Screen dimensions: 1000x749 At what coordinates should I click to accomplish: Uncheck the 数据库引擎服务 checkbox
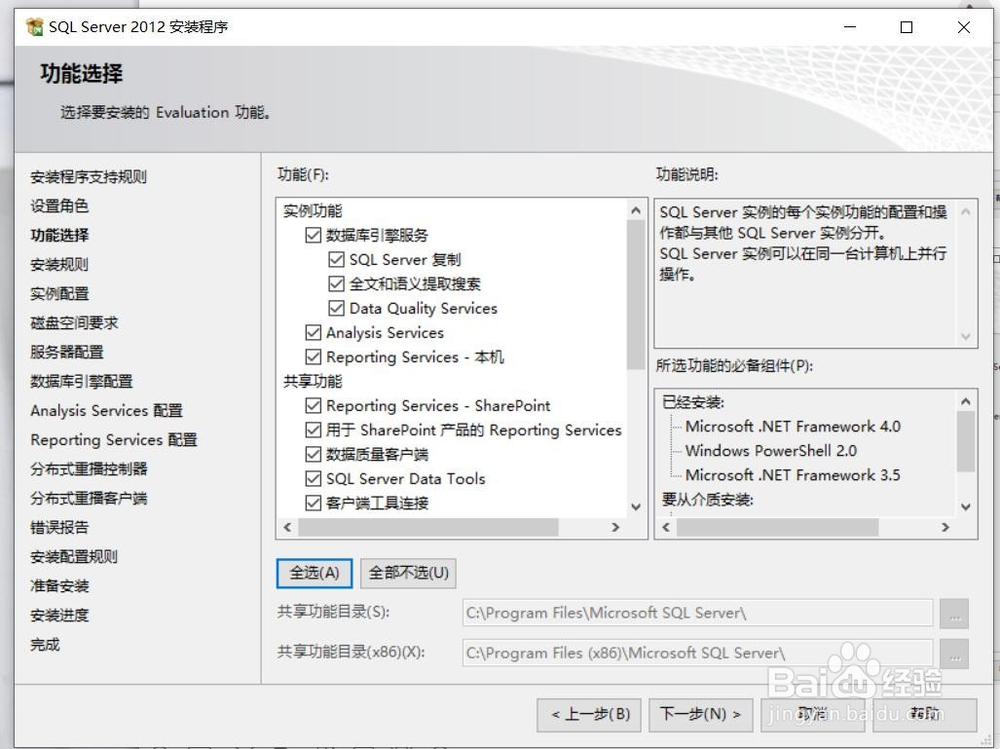click(313, 235)
